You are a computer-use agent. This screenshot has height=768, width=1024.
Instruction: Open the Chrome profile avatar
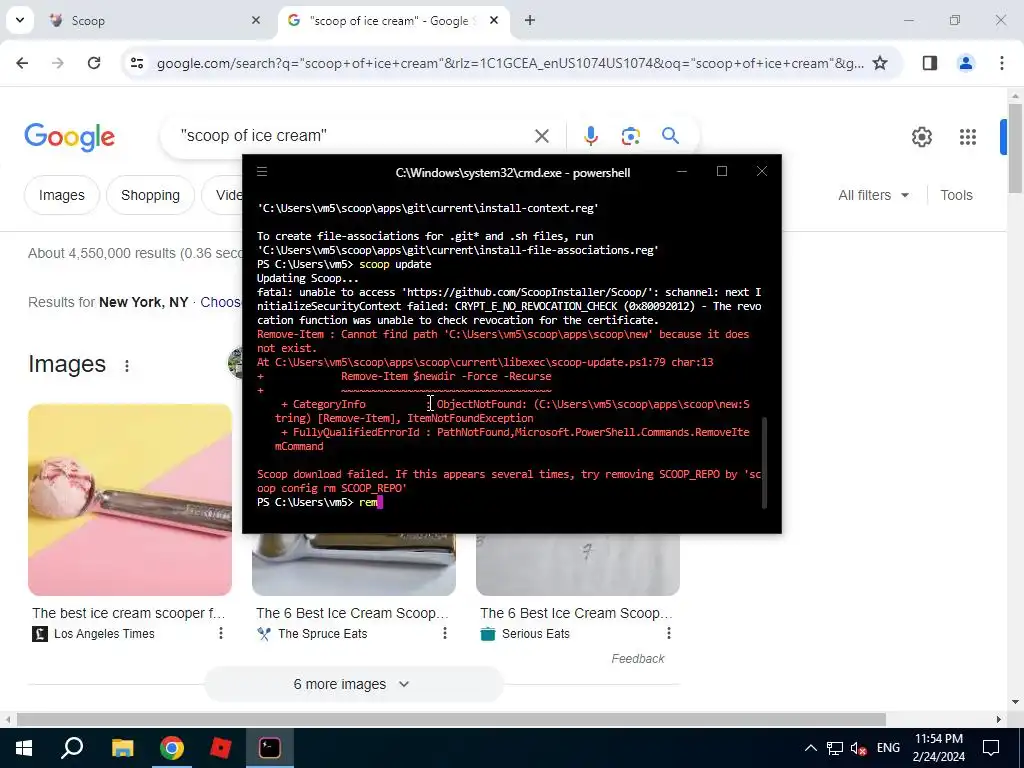tap(966, 63)
